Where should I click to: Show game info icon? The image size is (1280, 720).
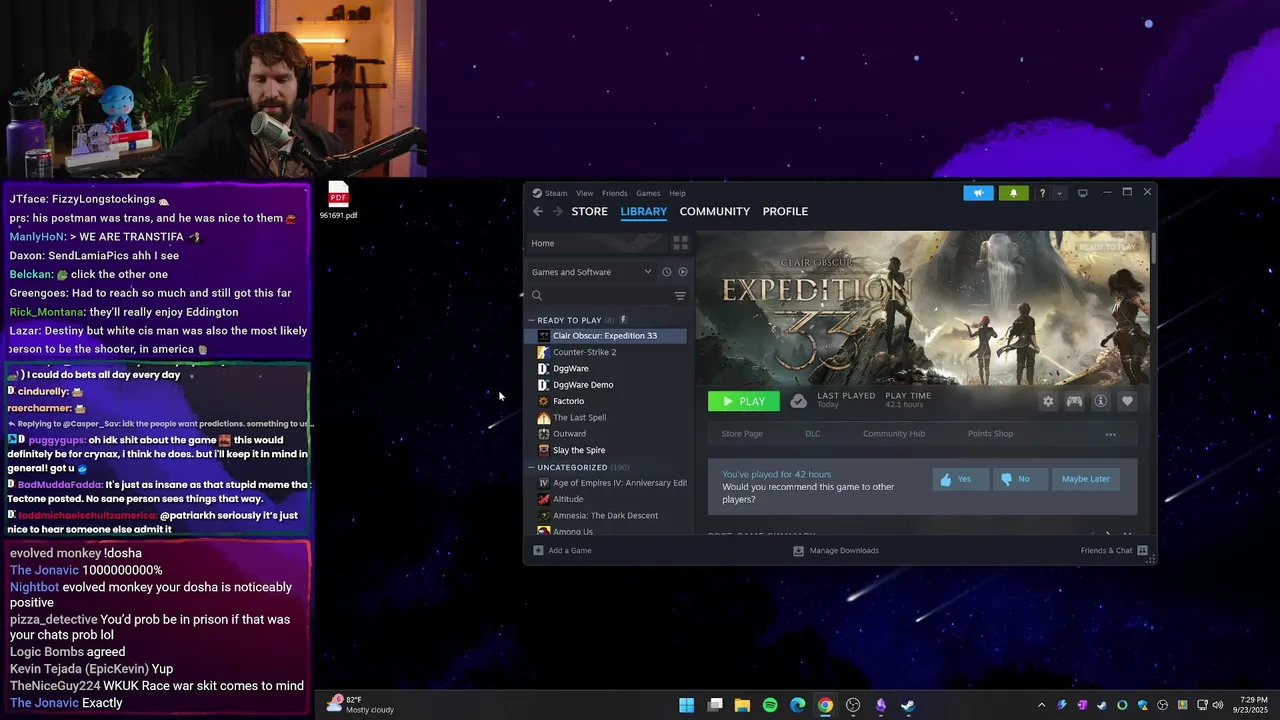[x=1101, y=401]
